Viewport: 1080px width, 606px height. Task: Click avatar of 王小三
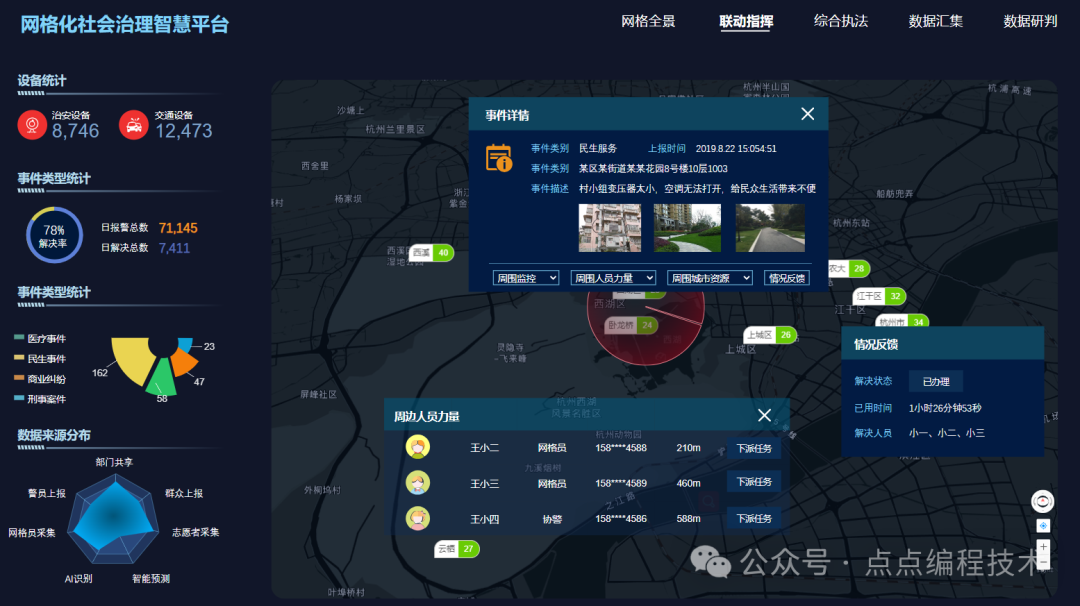pyautogui.click(x=417, y=483)
